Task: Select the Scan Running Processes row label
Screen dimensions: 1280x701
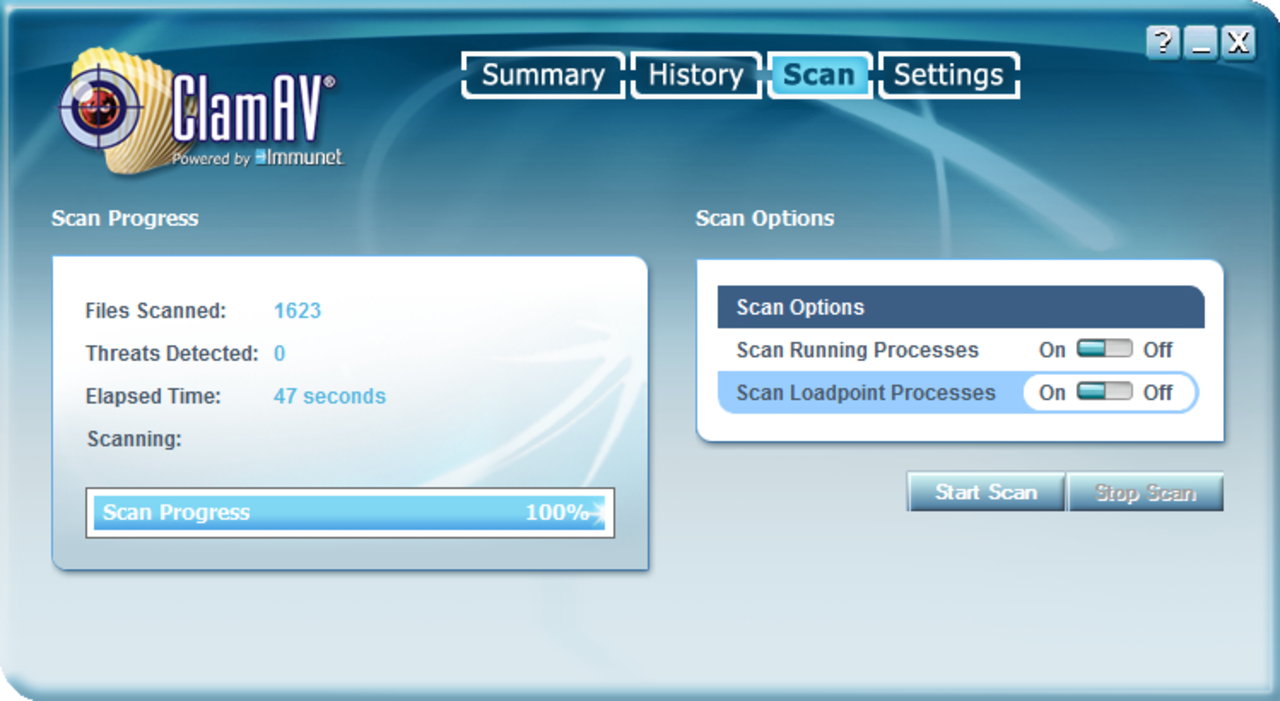Action: pos(858,350)
